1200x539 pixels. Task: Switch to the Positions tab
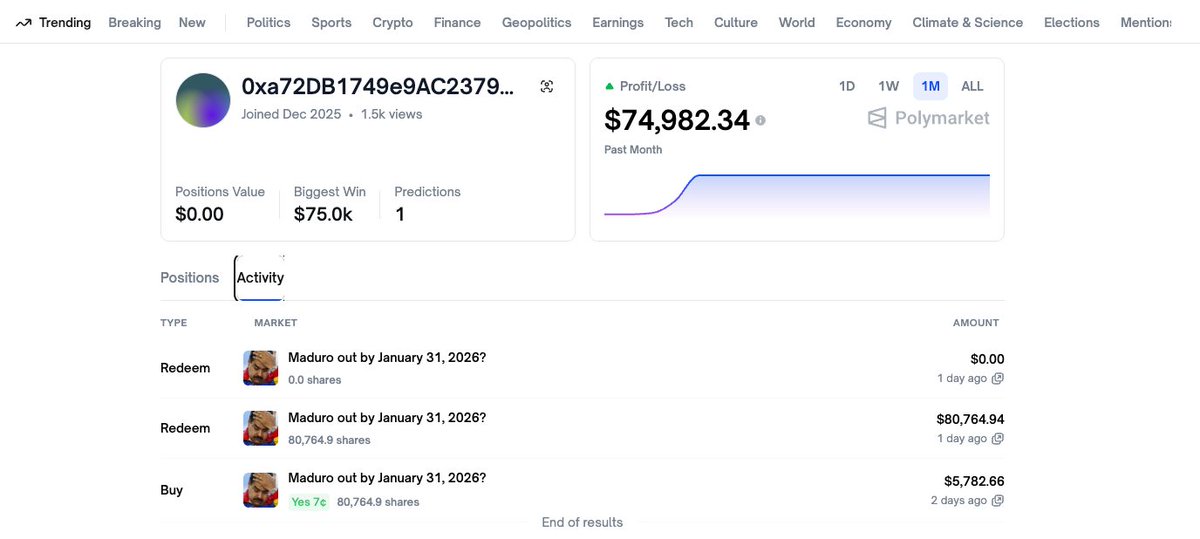click(189, 278)
